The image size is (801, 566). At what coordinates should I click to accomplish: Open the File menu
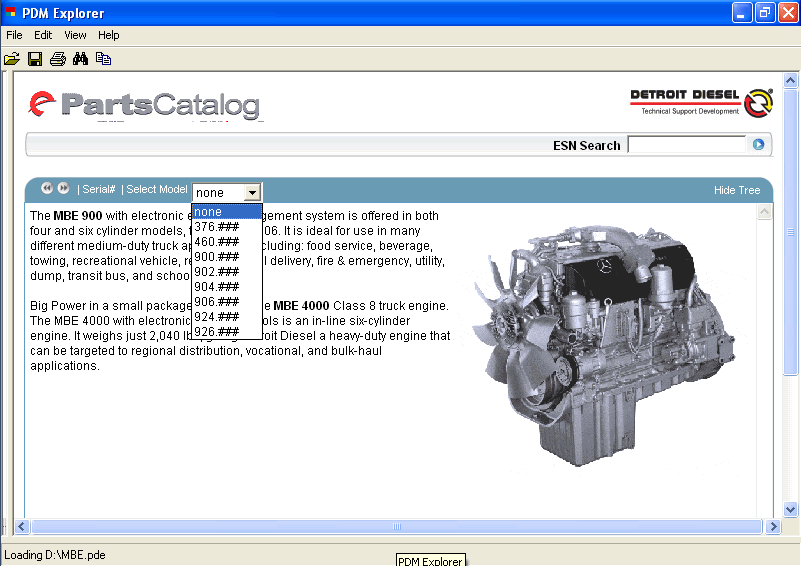(14, 35)
